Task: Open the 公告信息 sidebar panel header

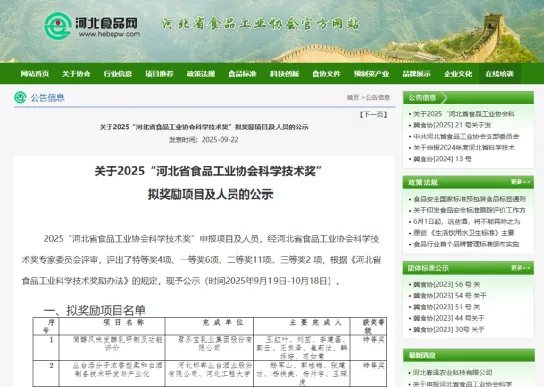Action: pos(468,98)
